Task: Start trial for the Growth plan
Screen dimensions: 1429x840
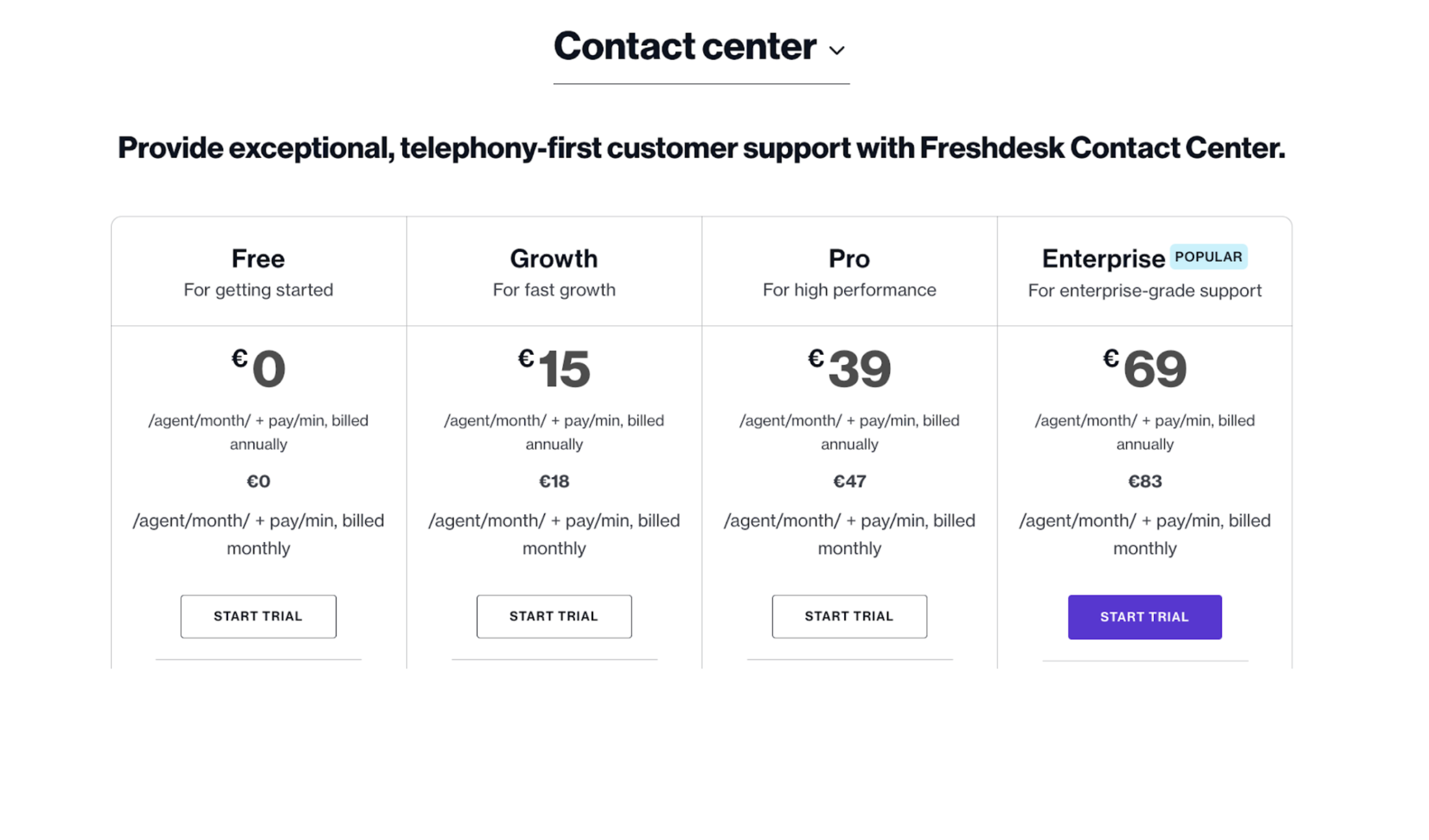Action: [x=553, y=616]
